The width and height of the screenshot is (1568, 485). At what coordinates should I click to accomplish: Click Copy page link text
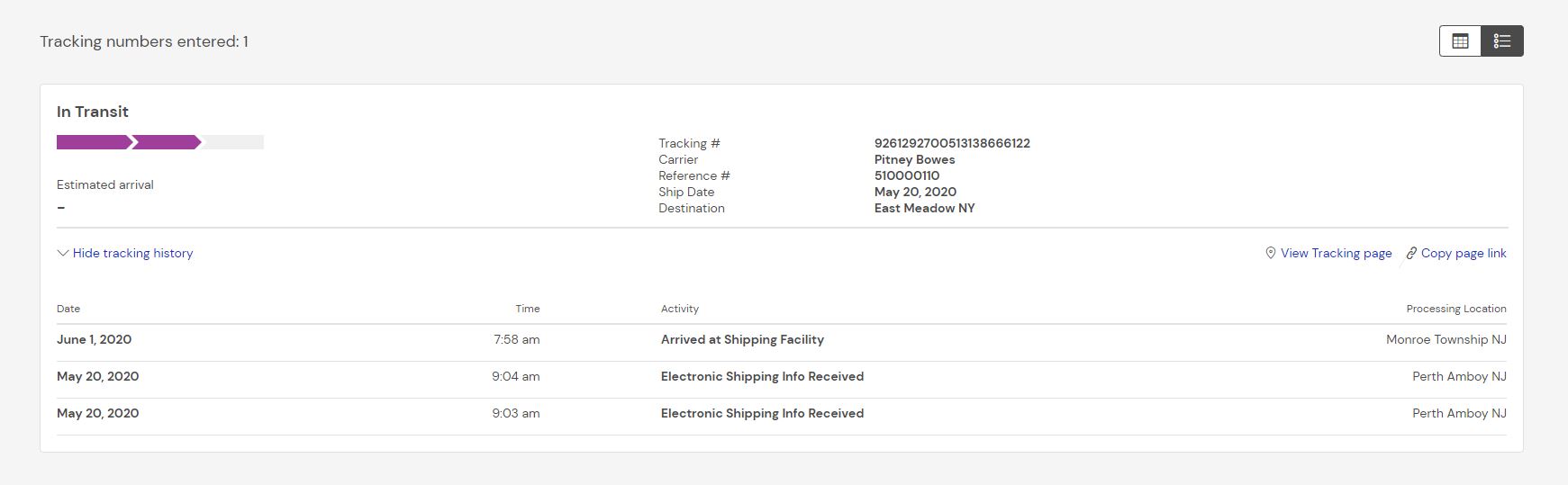[1463, 254]
